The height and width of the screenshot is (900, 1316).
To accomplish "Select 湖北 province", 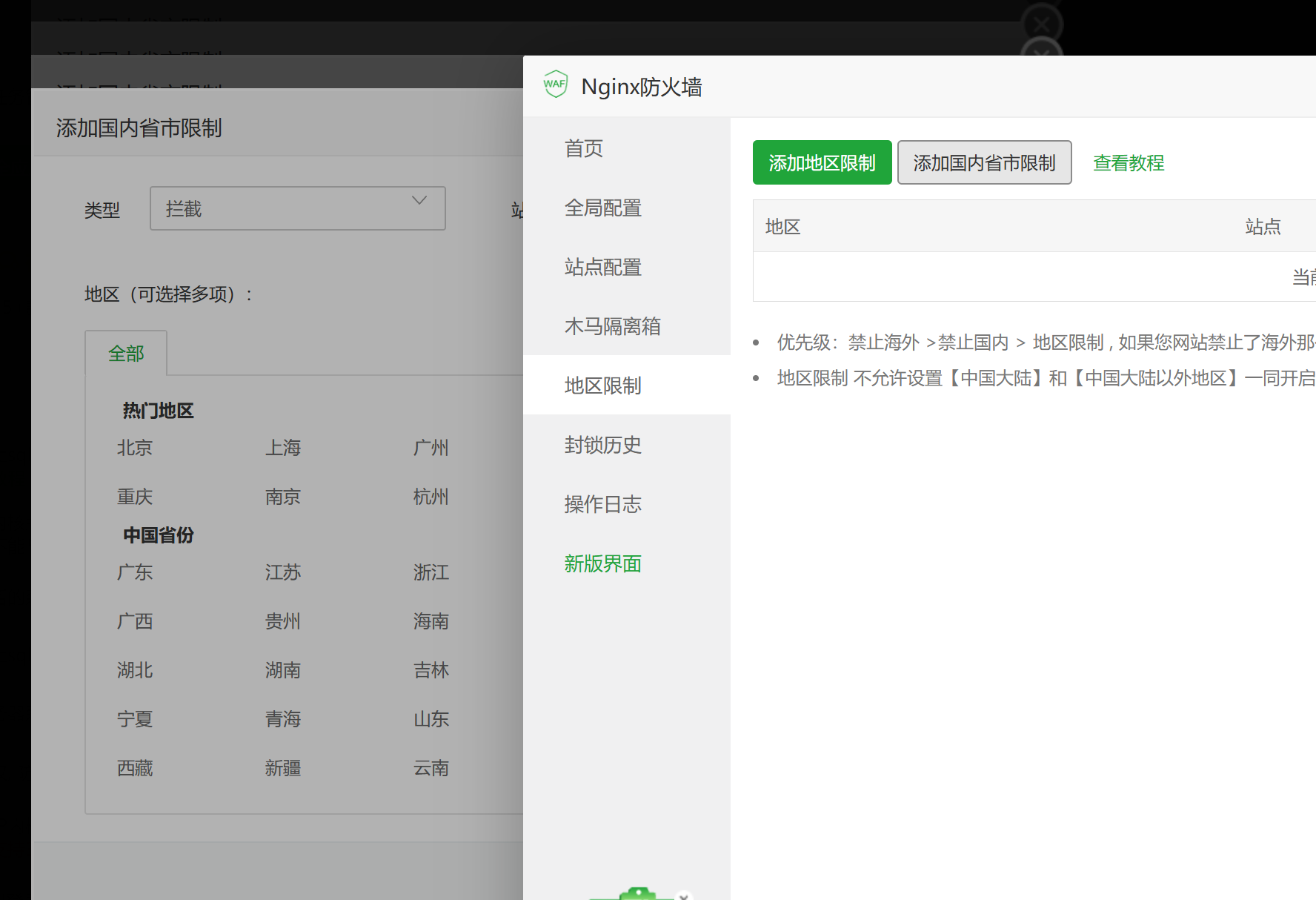I will 135,670.
